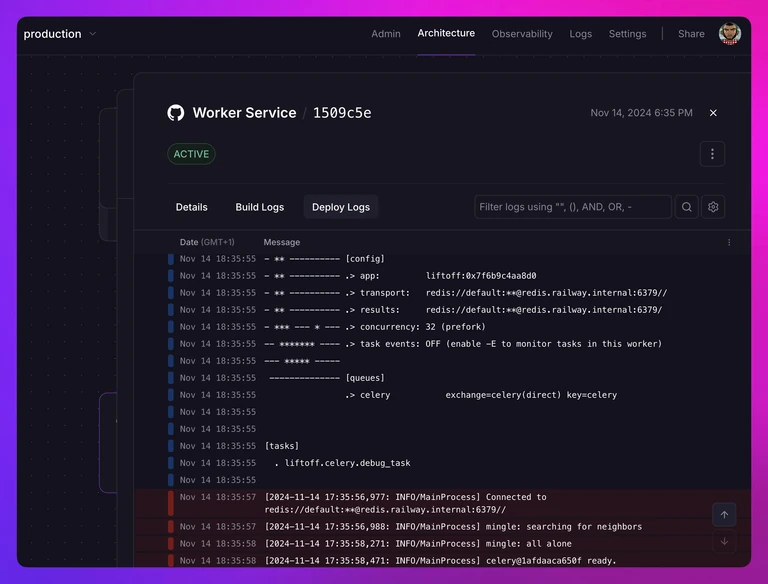This screenshot has width=768, height=584.
Task: Open the Settings nav item
Action: click(627, 34)
